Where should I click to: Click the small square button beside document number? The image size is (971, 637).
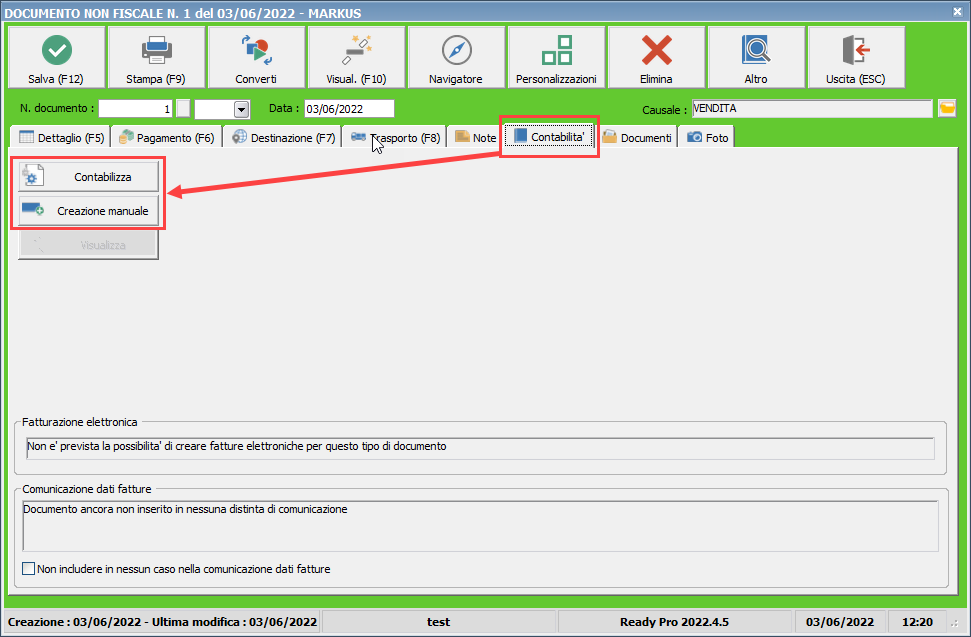tap(183, 108)
